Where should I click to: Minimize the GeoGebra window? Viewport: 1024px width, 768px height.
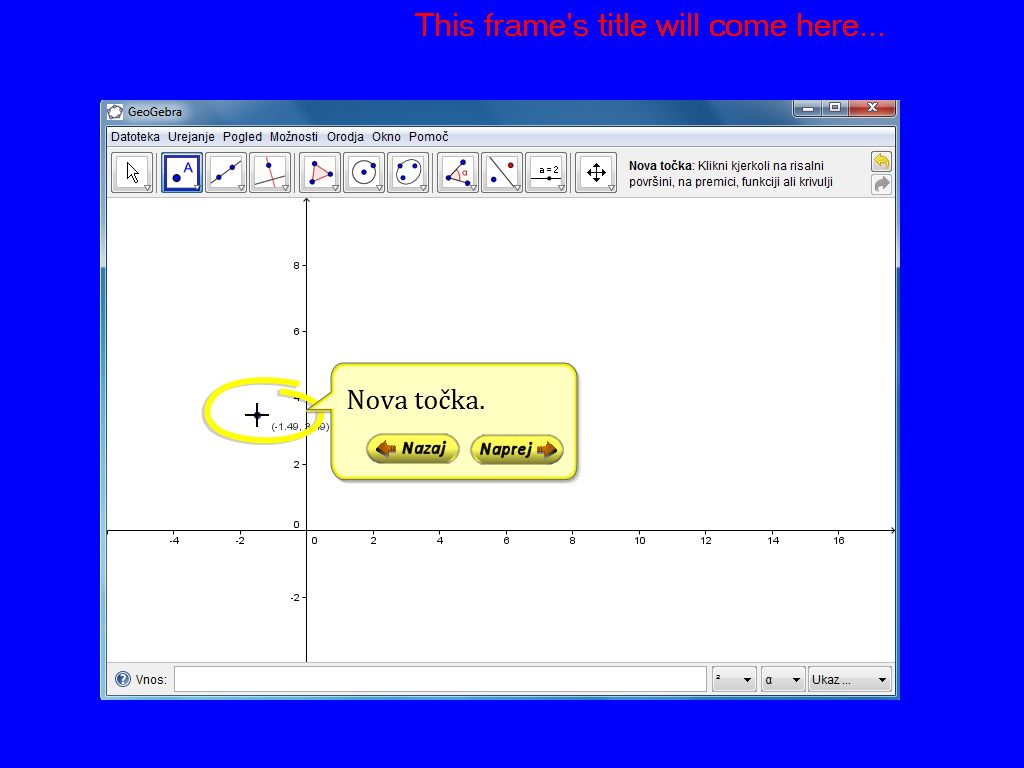point(808,108)
